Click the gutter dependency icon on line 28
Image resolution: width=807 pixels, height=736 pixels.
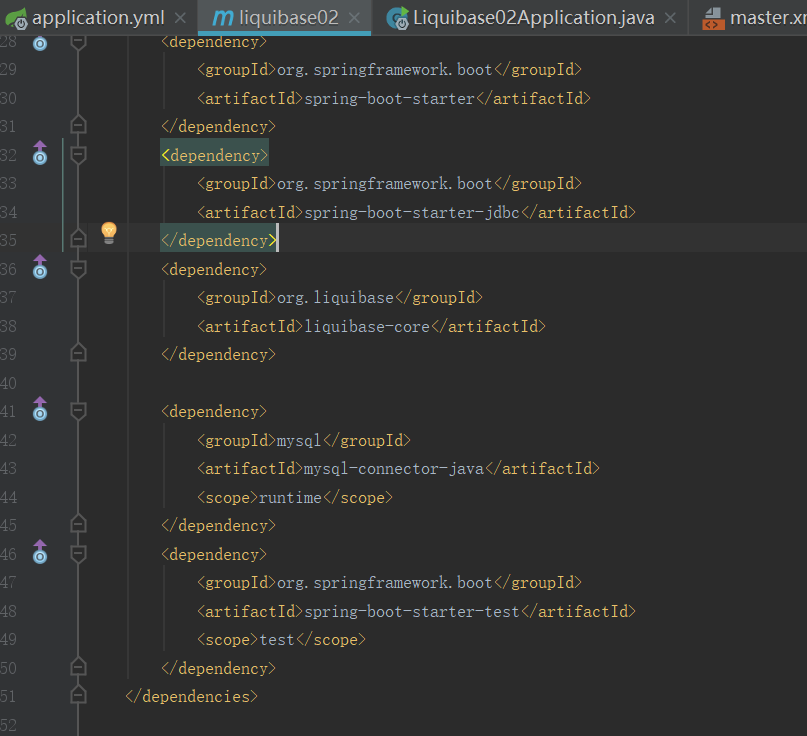[40, 44]
